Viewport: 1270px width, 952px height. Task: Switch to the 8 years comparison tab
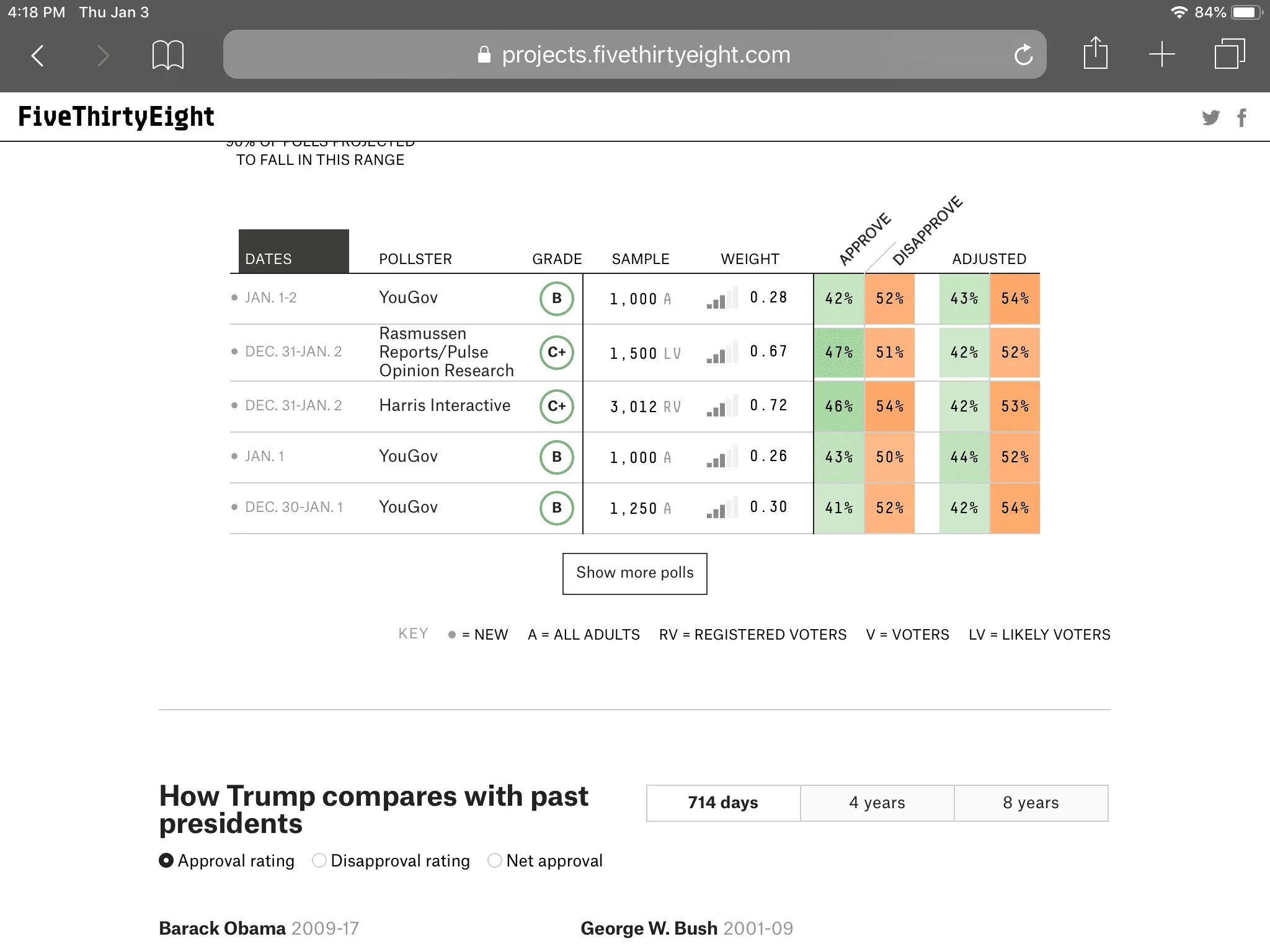pyautogui.click(x=1031, y=803)
